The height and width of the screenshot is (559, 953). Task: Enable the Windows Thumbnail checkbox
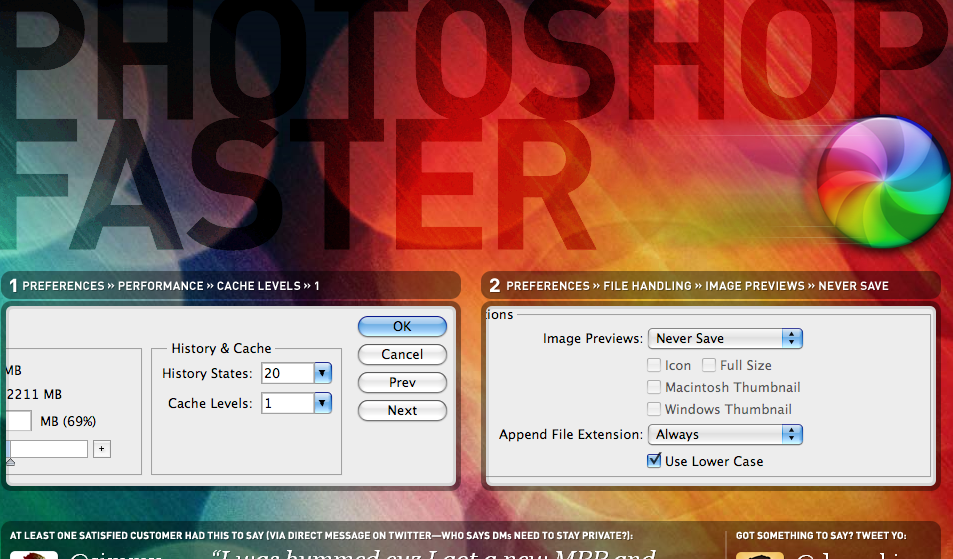click(654, 409)
